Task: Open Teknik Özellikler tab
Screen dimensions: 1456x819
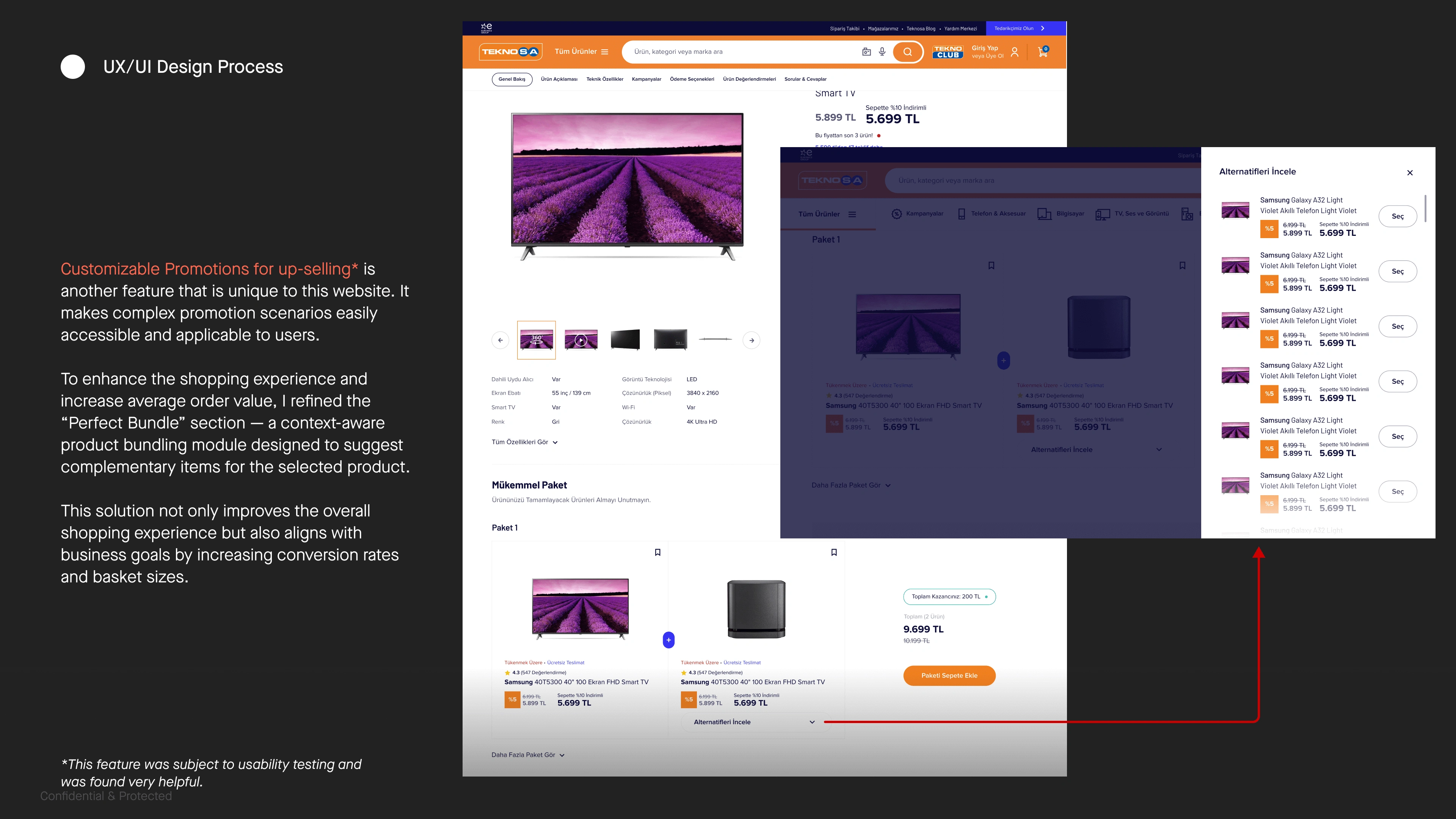Action: [604, 79]
